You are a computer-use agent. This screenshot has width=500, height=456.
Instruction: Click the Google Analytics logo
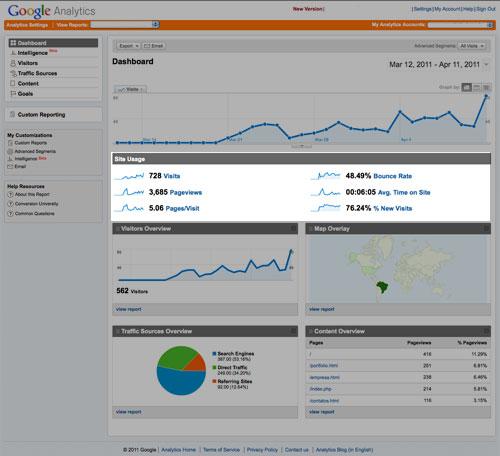click(52, 11)
